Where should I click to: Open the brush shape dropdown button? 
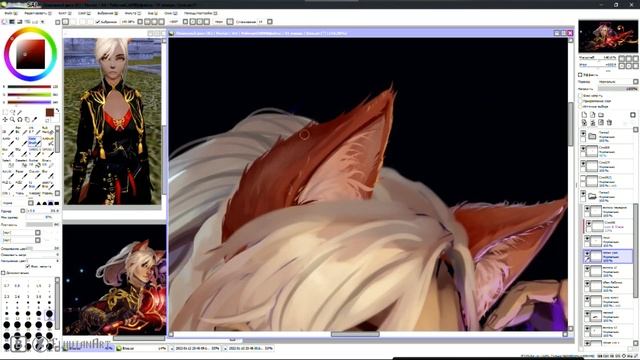click(38, 233)
